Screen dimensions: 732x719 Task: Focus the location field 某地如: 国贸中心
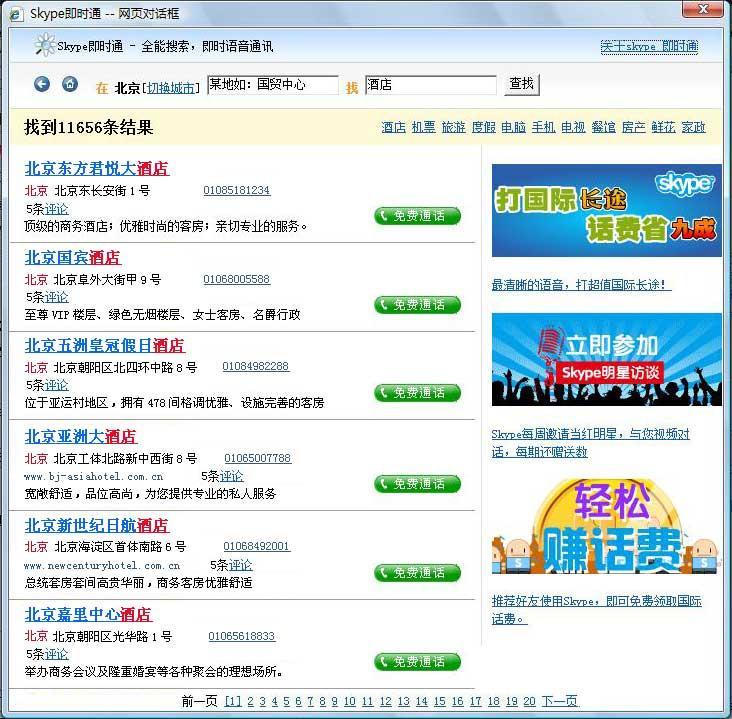coord(273,85)
